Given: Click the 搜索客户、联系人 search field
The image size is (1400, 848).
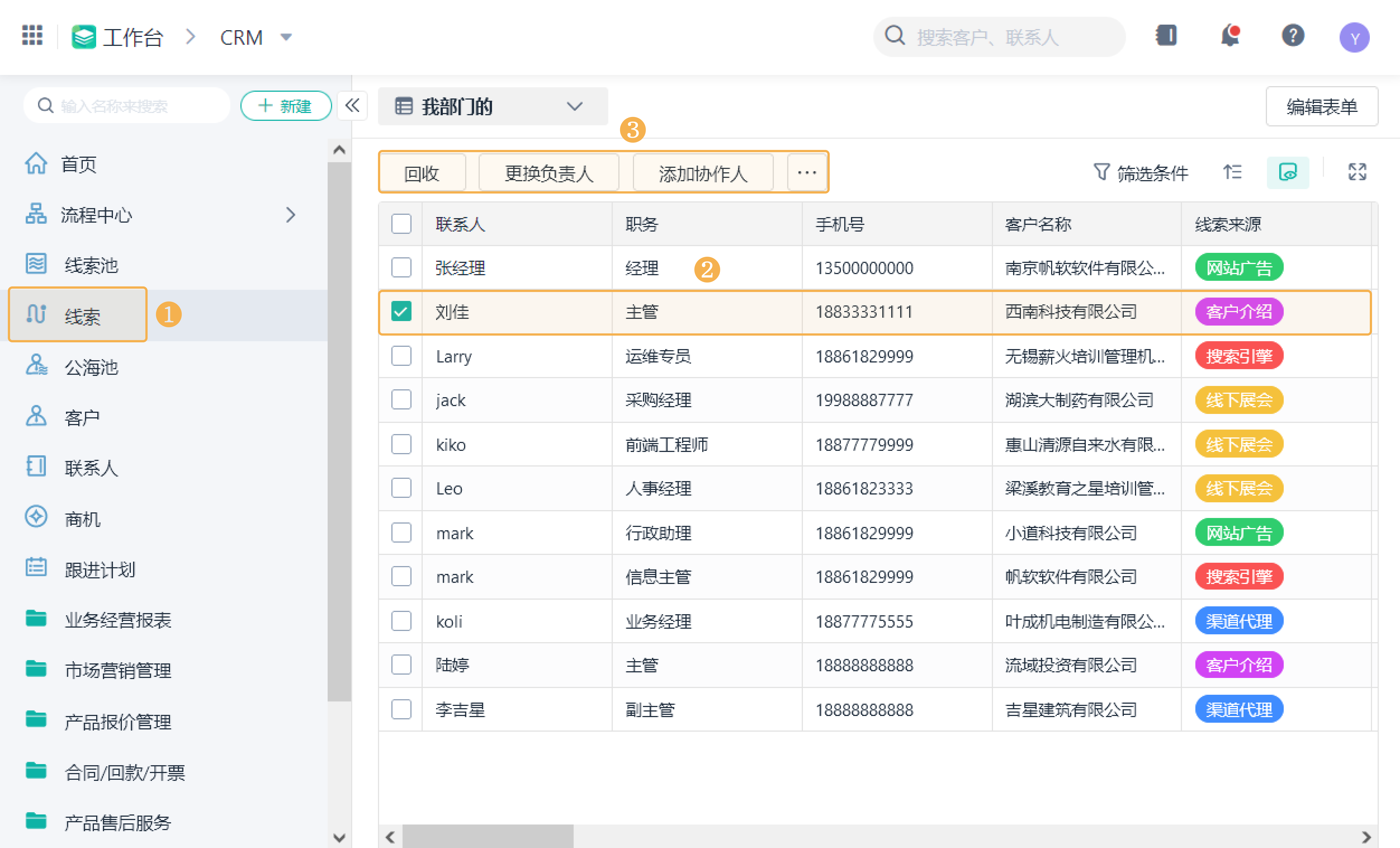Looking at the screenshot, I should tap(999, 37).
